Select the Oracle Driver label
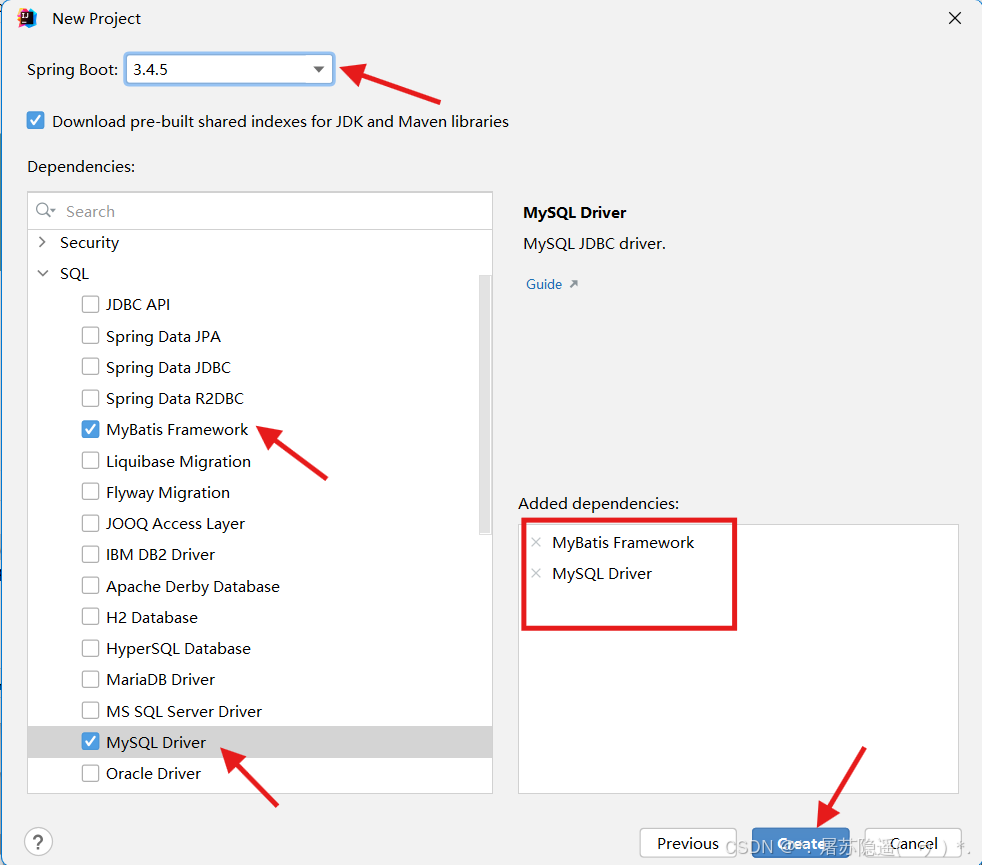This screenshot has width=982, height=865. point(153,774)
